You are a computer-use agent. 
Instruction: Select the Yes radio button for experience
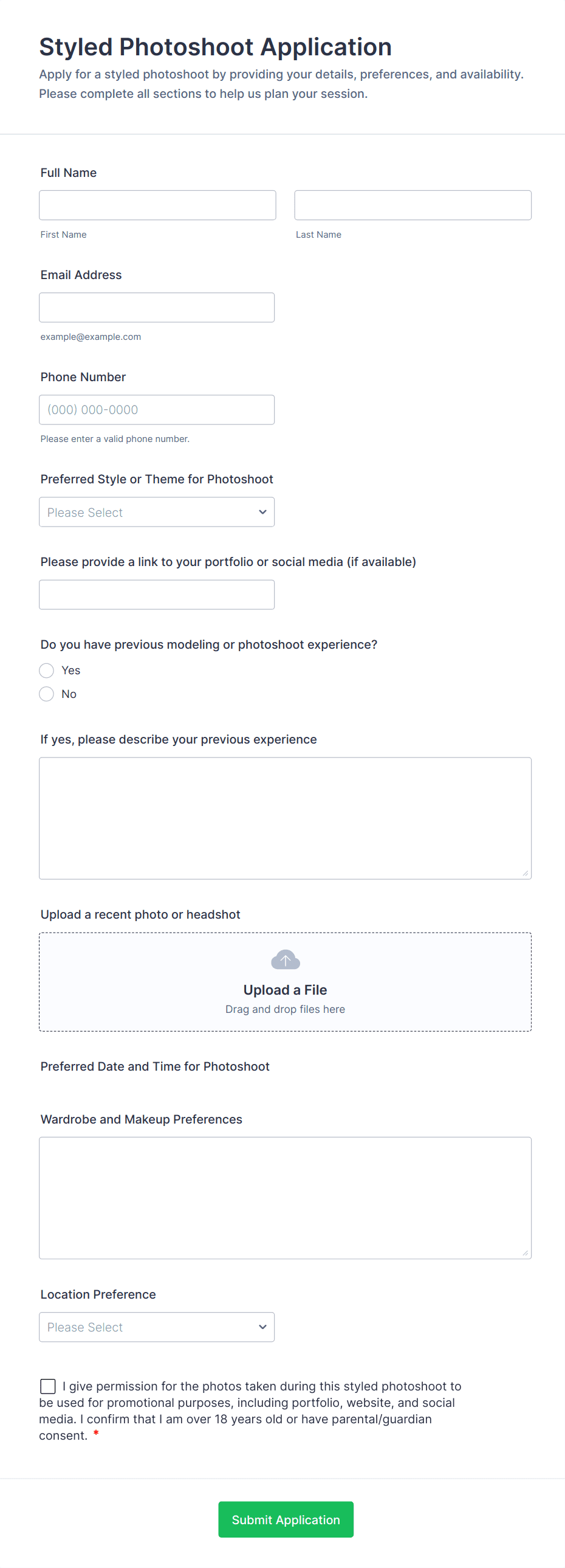pyautogui.click(x=46, y=670)
